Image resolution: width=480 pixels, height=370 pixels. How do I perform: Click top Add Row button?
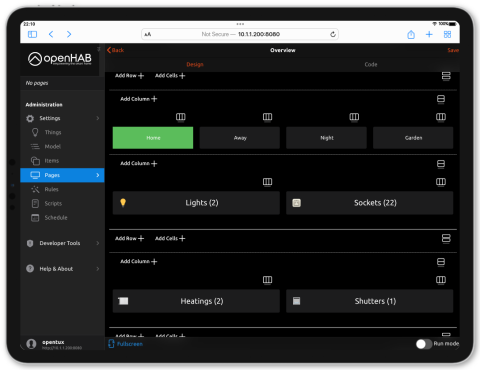129,76
